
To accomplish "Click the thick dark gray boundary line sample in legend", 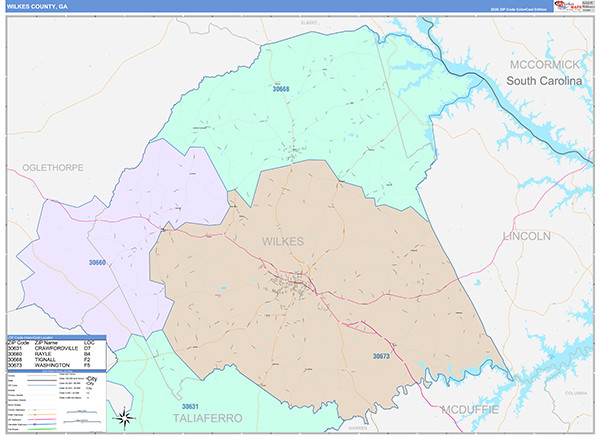I will point(42,380).
